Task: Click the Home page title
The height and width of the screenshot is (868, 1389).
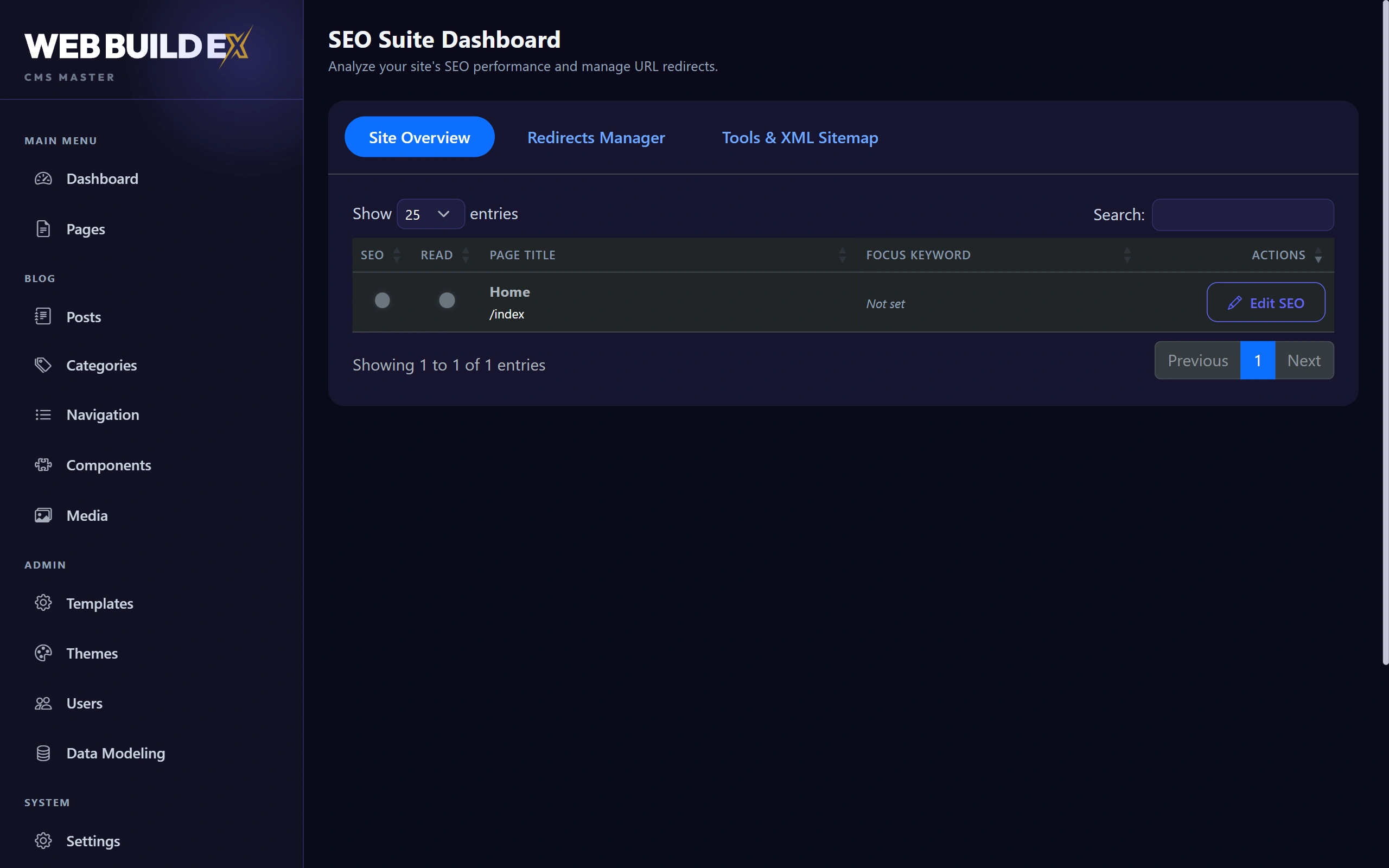Action: point(509,292)
